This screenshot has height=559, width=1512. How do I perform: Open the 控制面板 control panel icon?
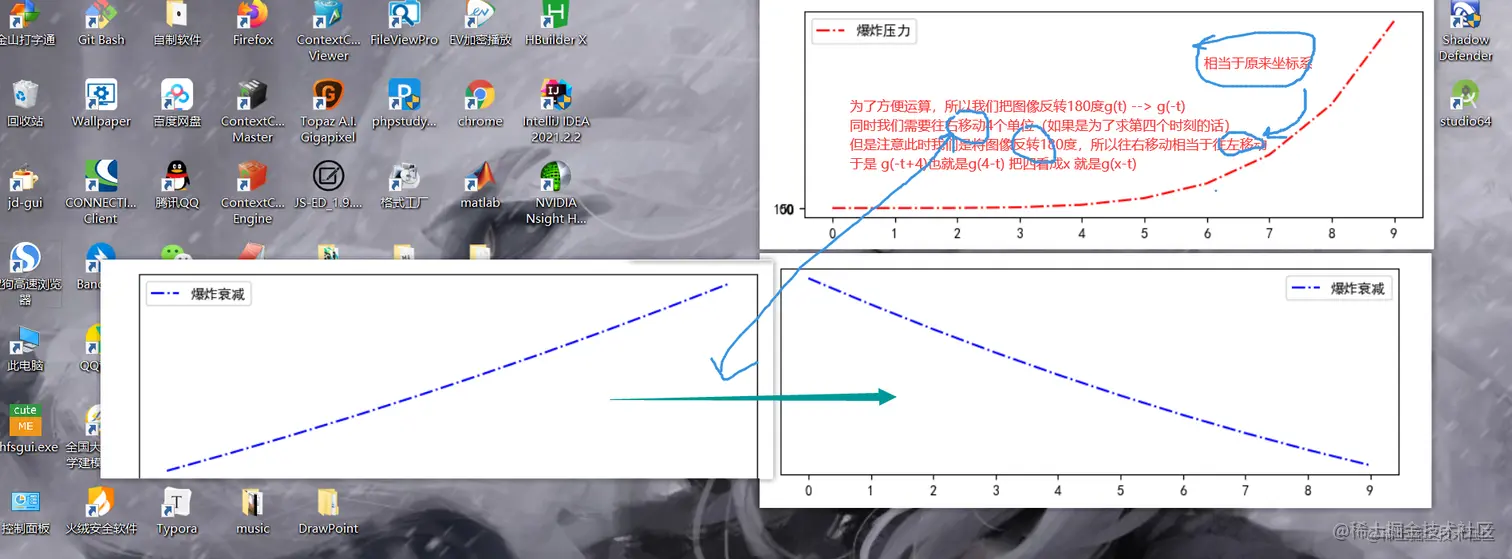click(25, 509)
